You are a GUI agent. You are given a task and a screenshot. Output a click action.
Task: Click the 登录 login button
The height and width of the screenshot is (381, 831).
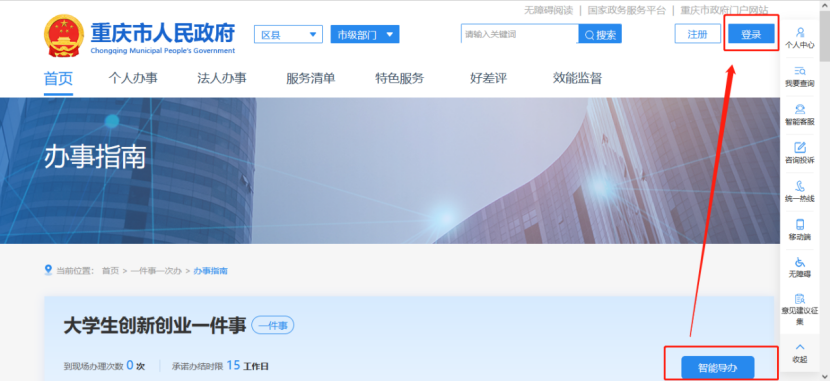coord(751,34)
